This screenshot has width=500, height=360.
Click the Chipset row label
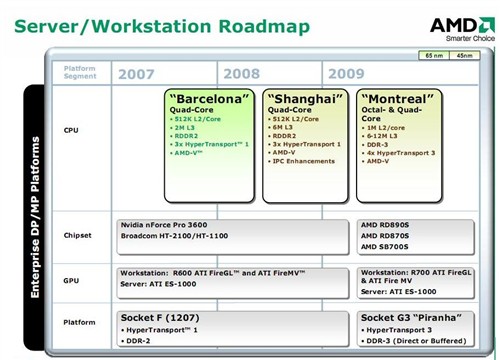click(77, 235)
